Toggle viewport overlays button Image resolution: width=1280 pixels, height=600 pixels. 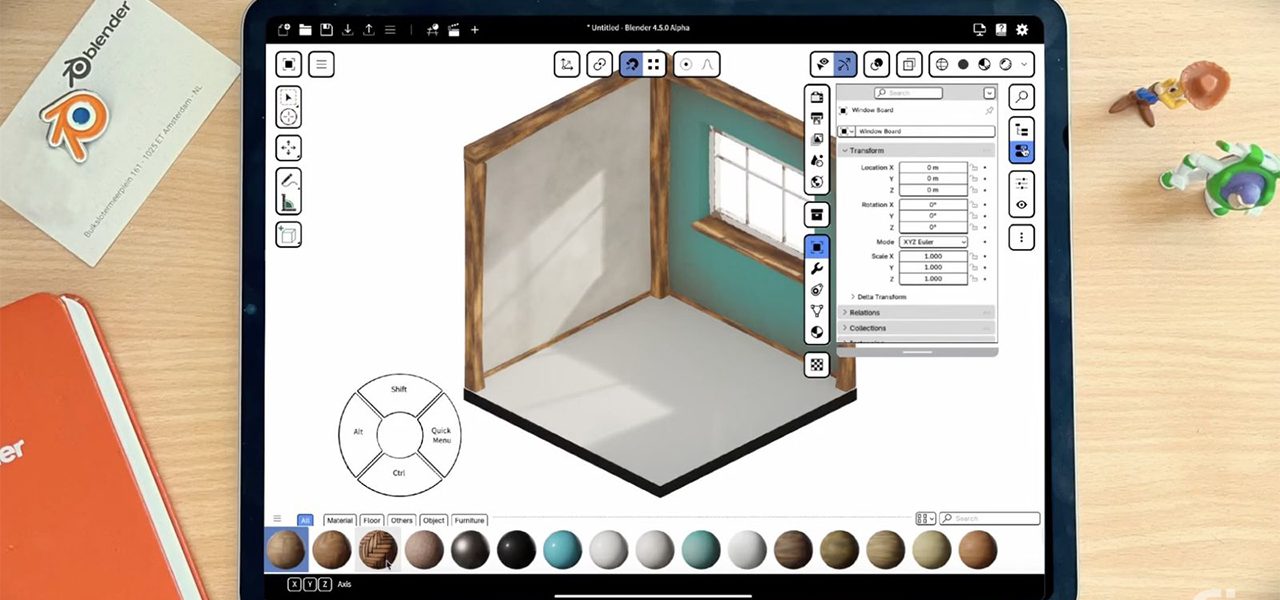pos(877,64)
